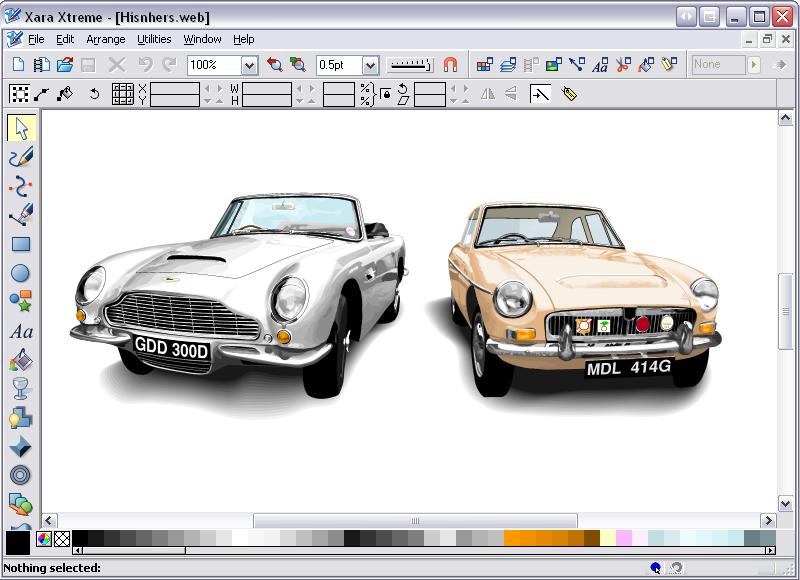Open the 0.5pt line width dropdown

point(370,65)
